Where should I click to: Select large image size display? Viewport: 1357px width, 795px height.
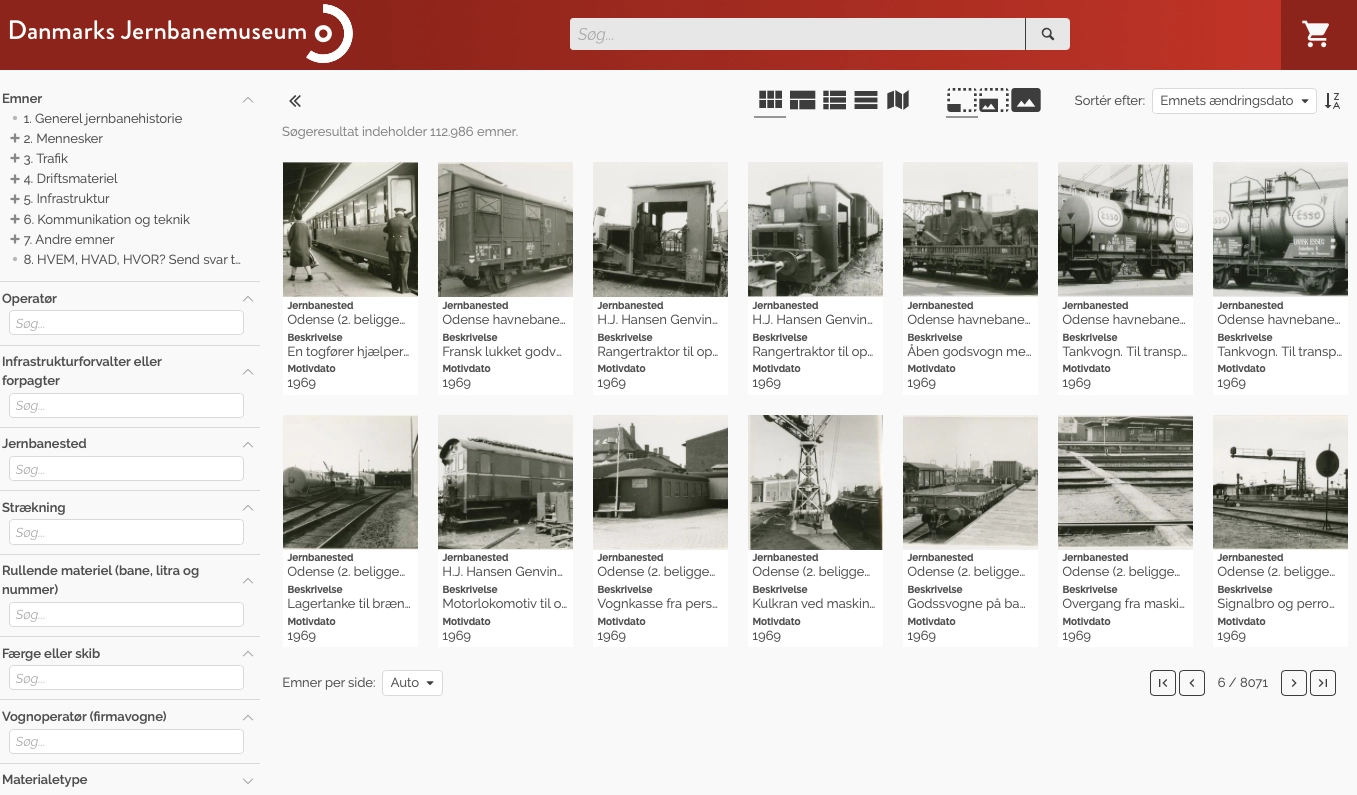[x=1026, y=100]
